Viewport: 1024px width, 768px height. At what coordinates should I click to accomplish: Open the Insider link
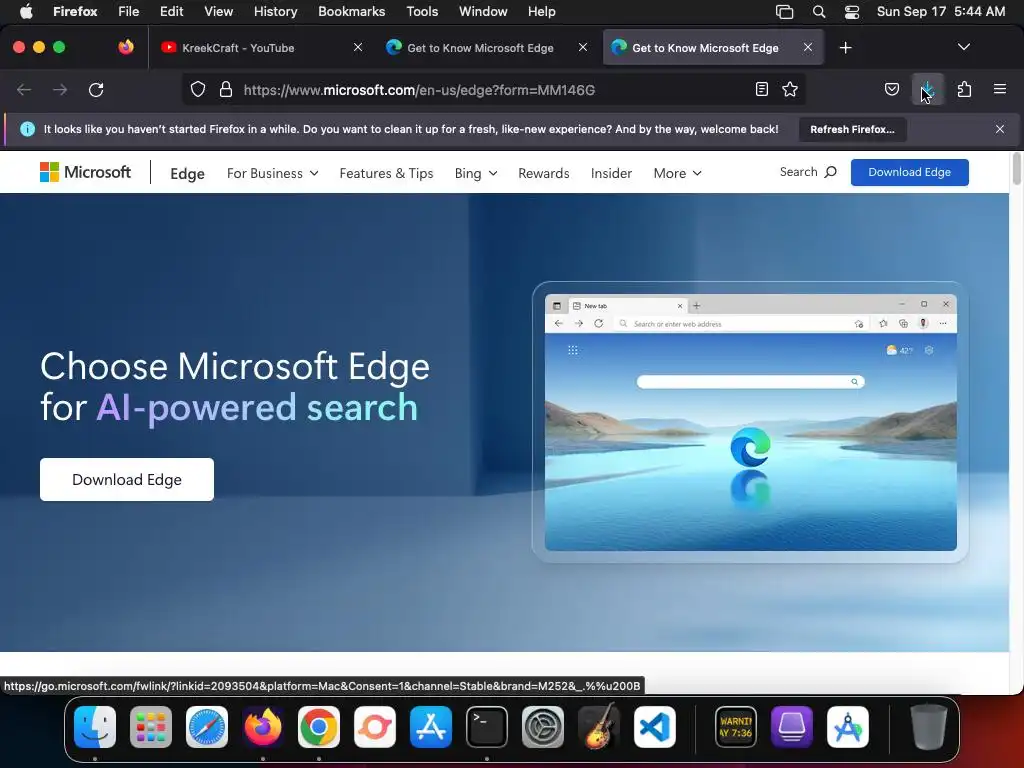611,173
